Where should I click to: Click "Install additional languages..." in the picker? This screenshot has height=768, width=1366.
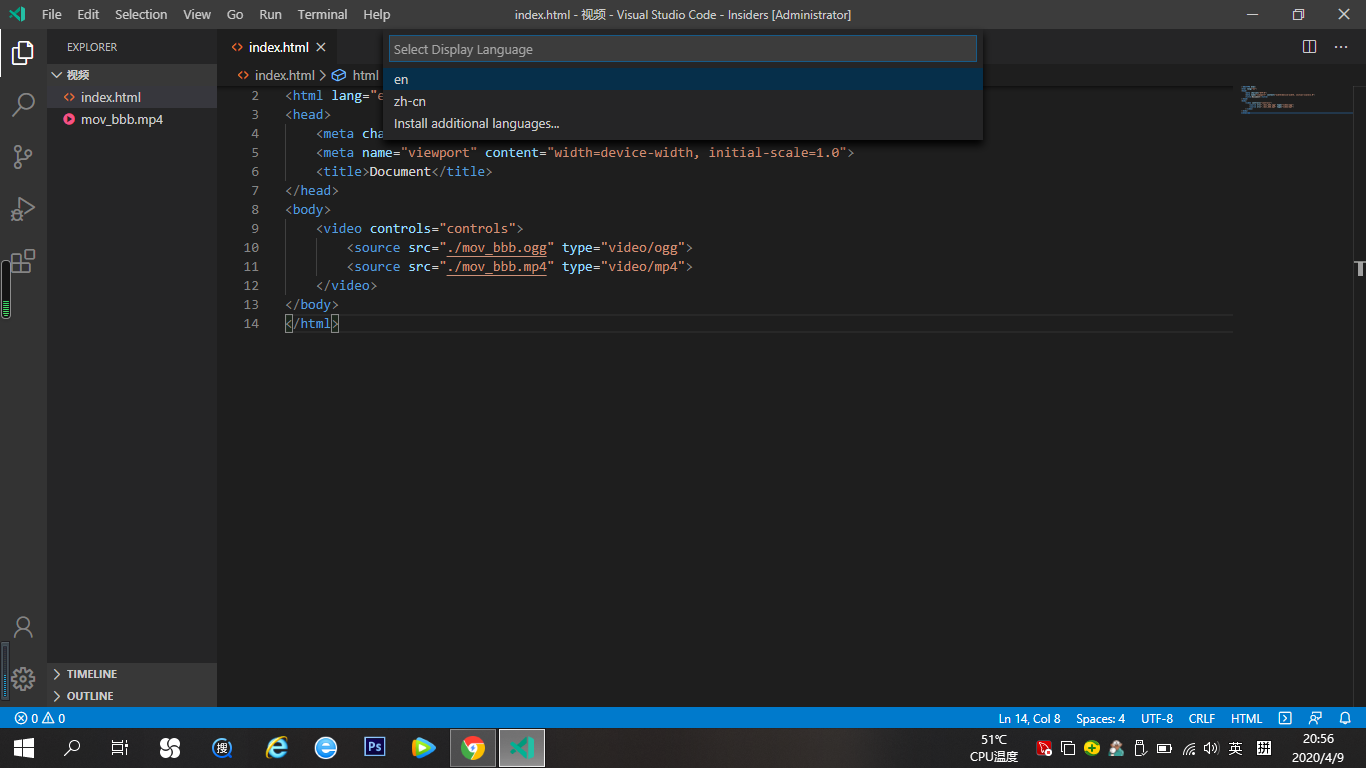tap(475, 123)
